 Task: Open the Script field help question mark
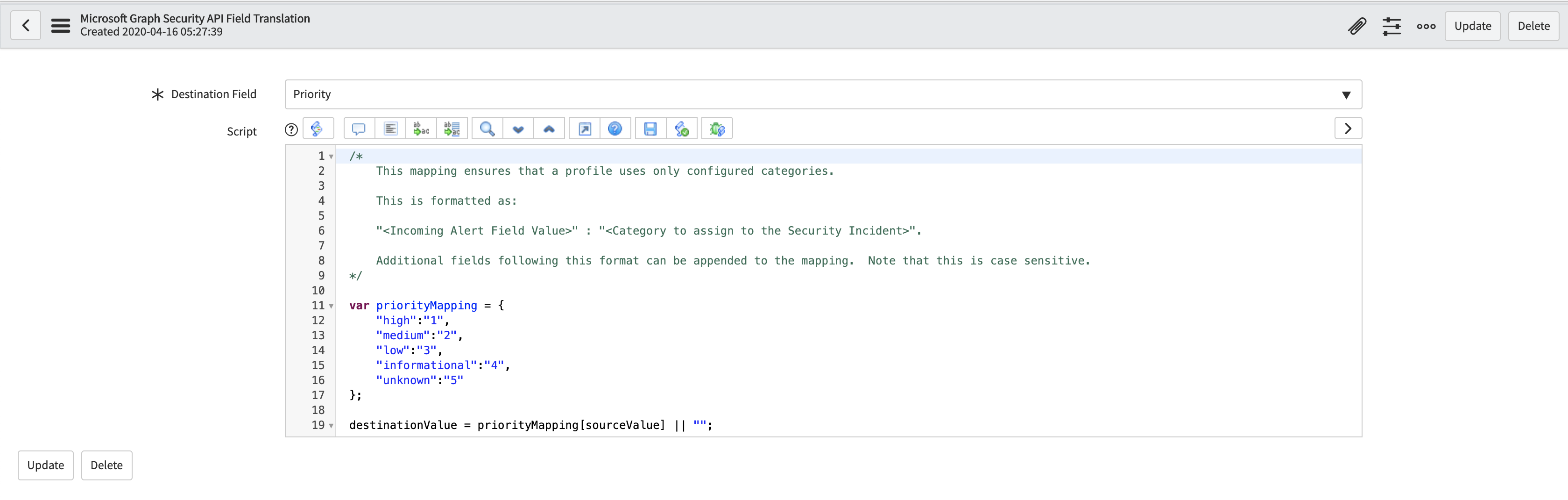click(291, 129)
